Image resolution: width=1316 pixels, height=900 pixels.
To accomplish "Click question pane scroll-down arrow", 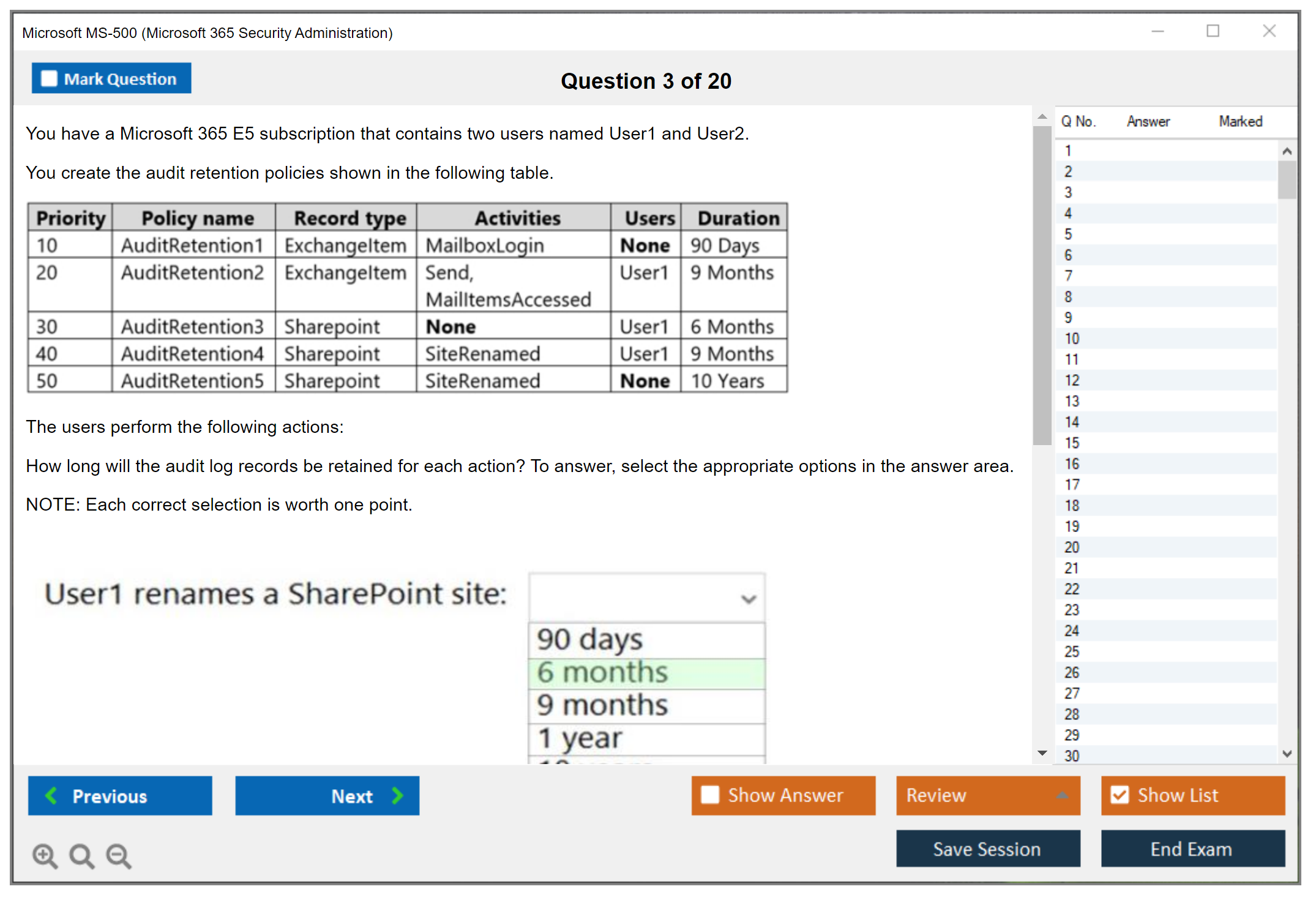I will [1042, 752].
